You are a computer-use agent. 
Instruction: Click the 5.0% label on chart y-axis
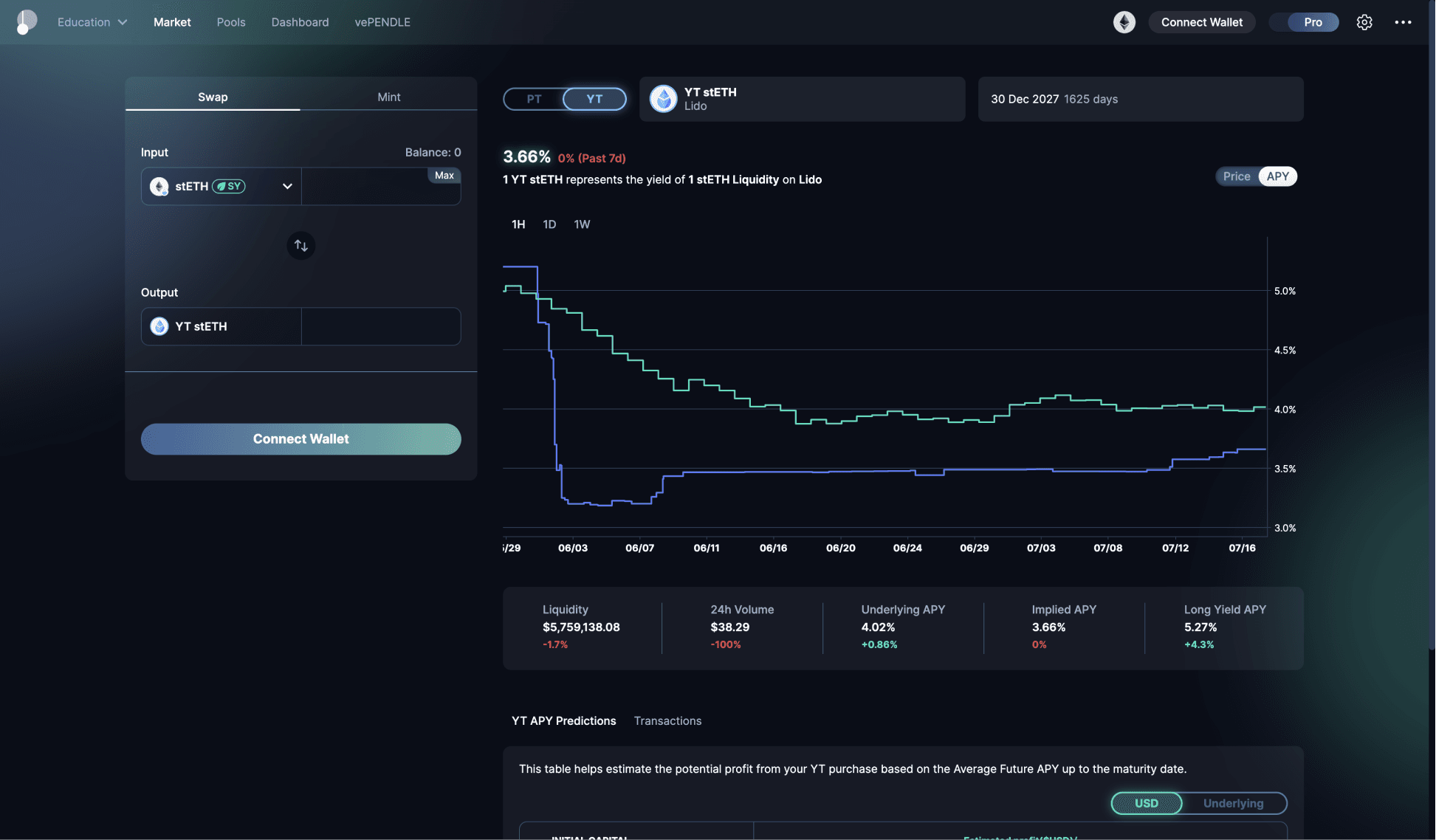tap(1285, 292)
